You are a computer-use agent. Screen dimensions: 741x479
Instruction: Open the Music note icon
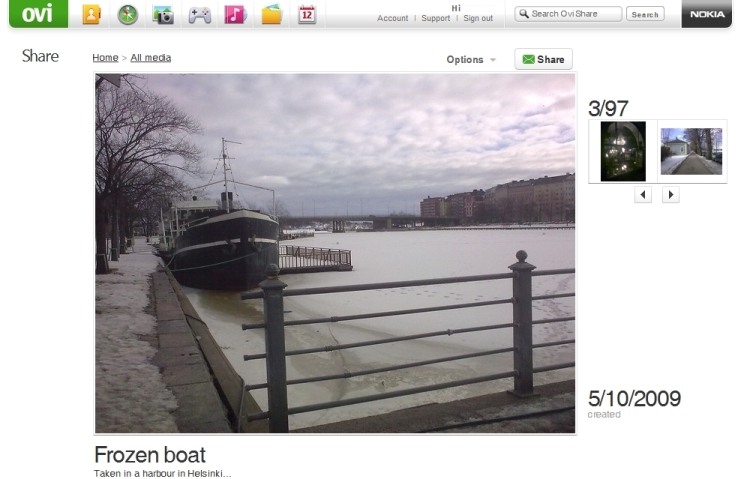pos(235,14)
